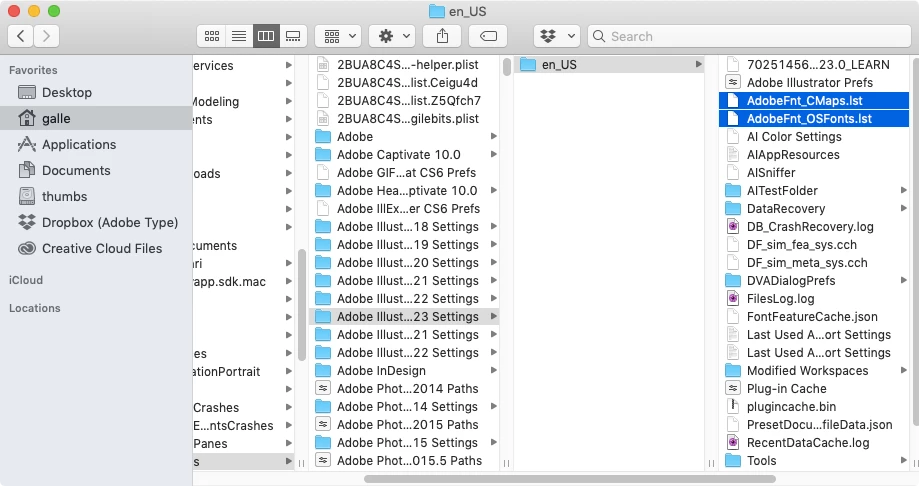
Task: Open Documents from the sidebar
Action: coord(96,171)
